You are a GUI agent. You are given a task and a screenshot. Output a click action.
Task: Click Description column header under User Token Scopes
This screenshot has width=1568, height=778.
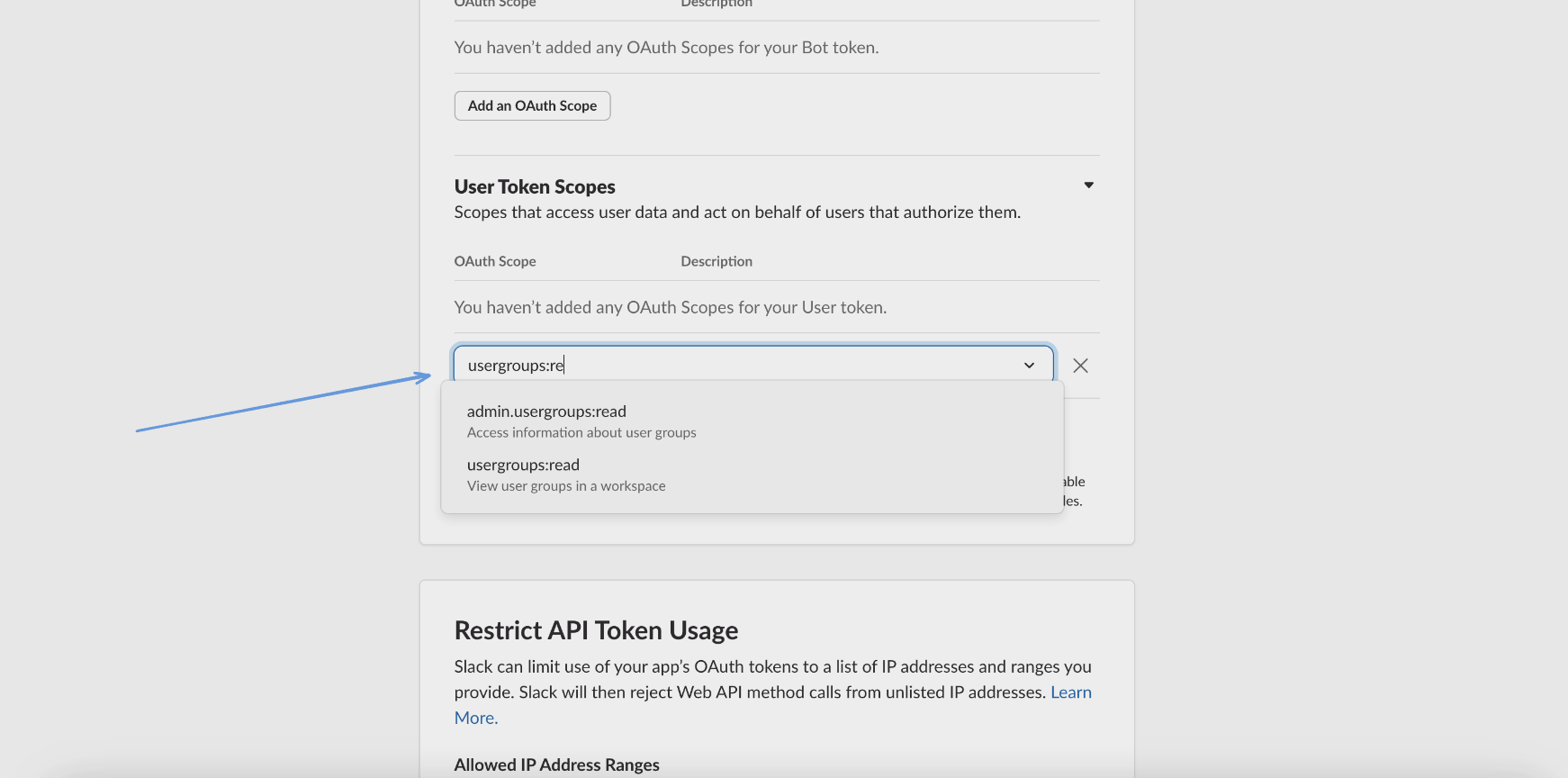(716, 261)
